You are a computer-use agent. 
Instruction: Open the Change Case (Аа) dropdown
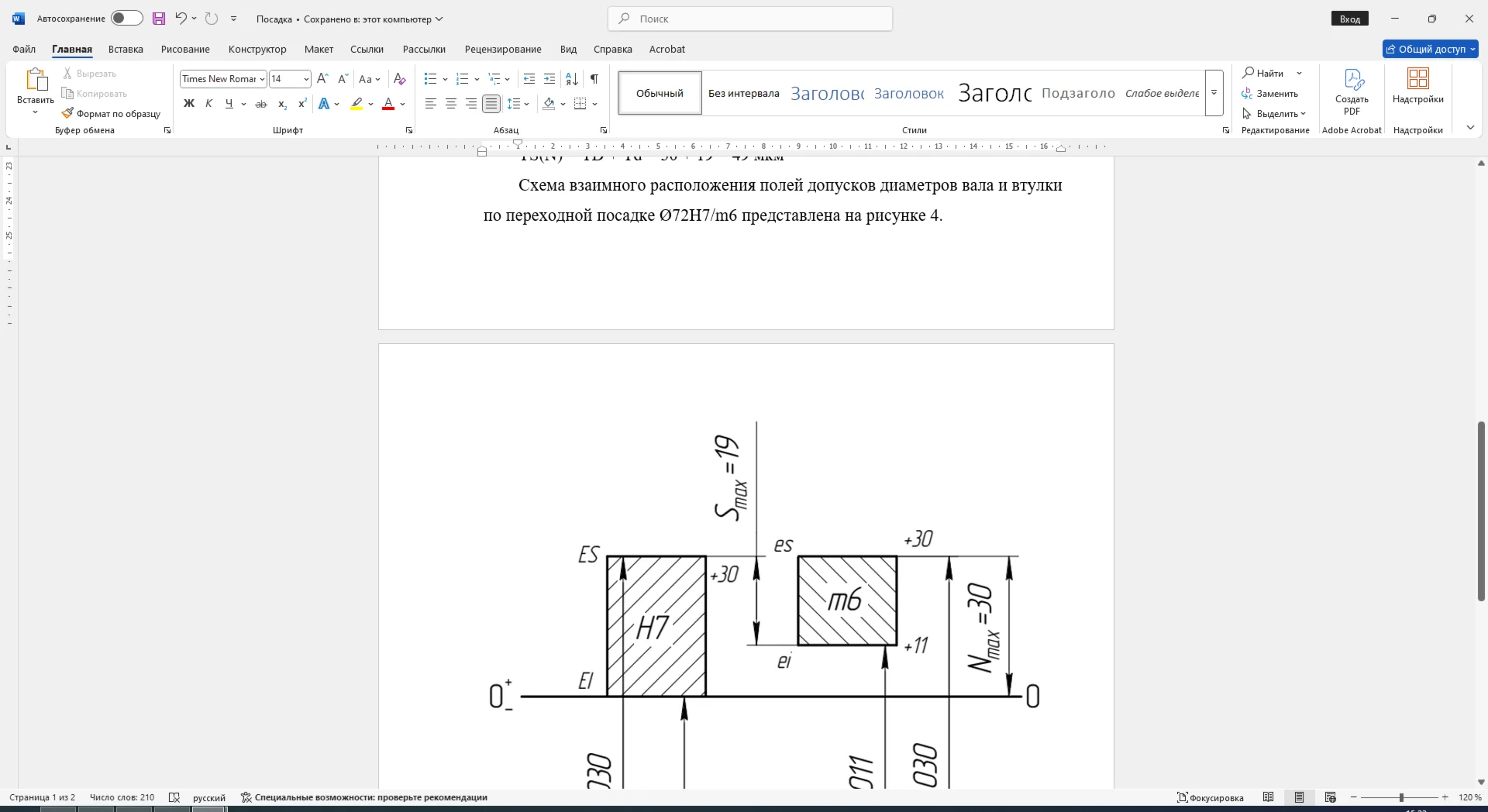[370, 78]
